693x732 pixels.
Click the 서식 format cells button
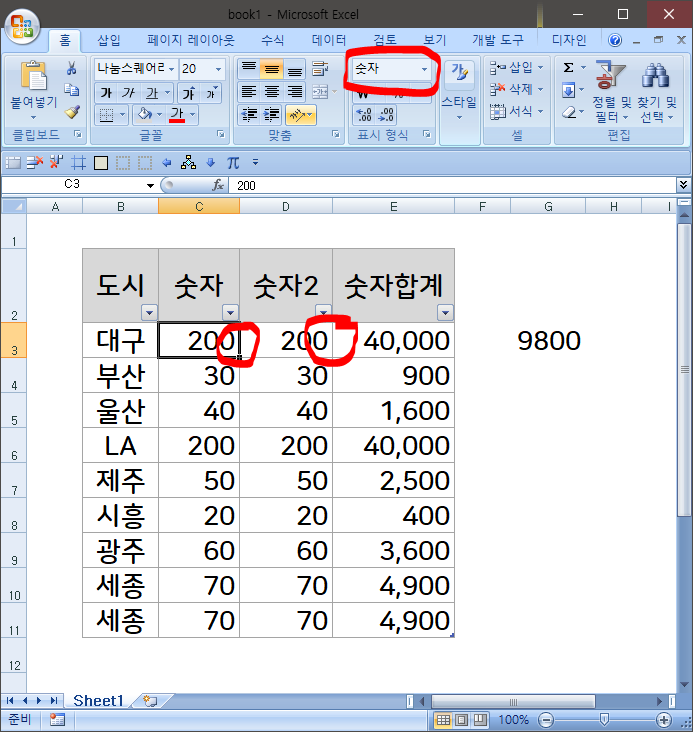coord(516,111)
